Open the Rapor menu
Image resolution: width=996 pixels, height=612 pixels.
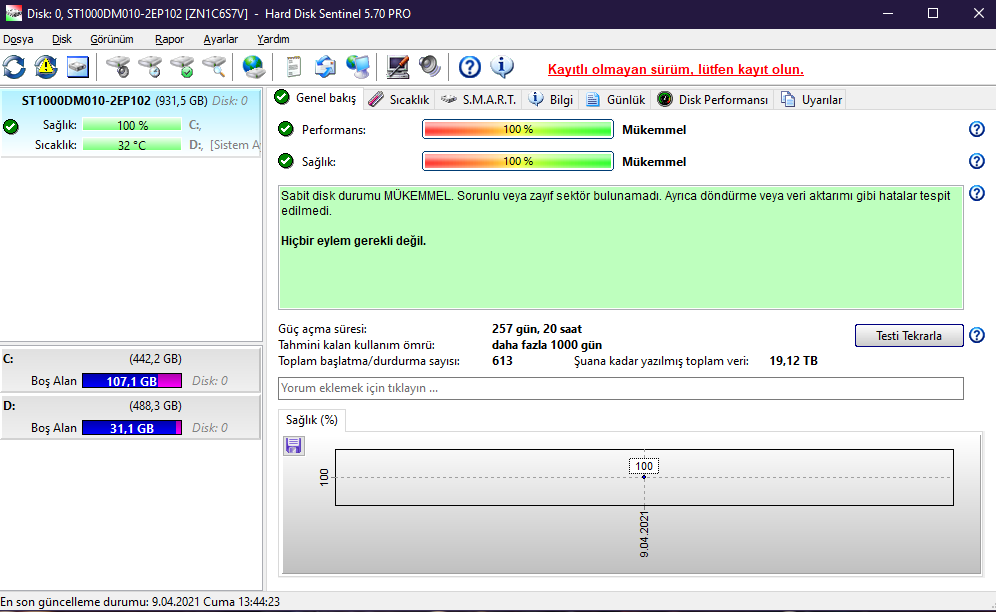point(169,39)
